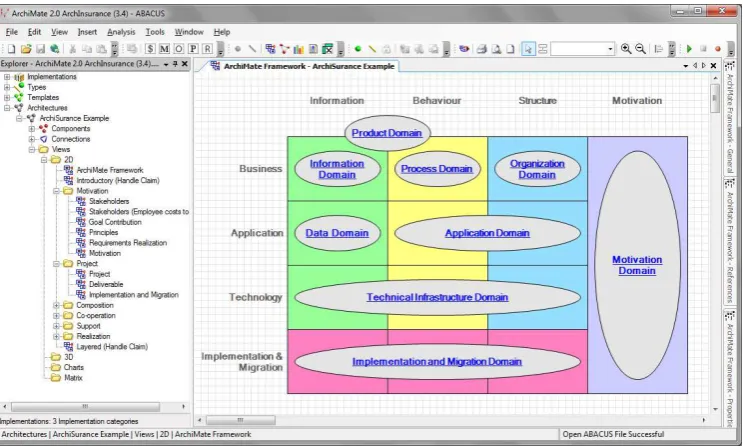
Task: Toggle the pointer selection mode tool
Action: pyautogui.click(x=528, y=49)
